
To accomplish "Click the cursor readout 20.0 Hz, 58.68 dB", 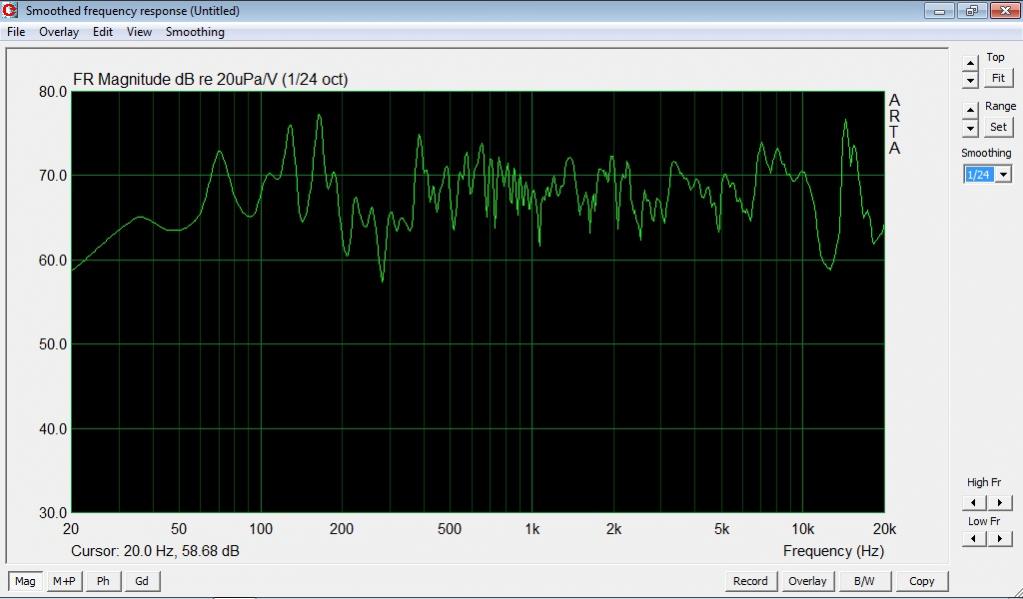I will point(155,551).
